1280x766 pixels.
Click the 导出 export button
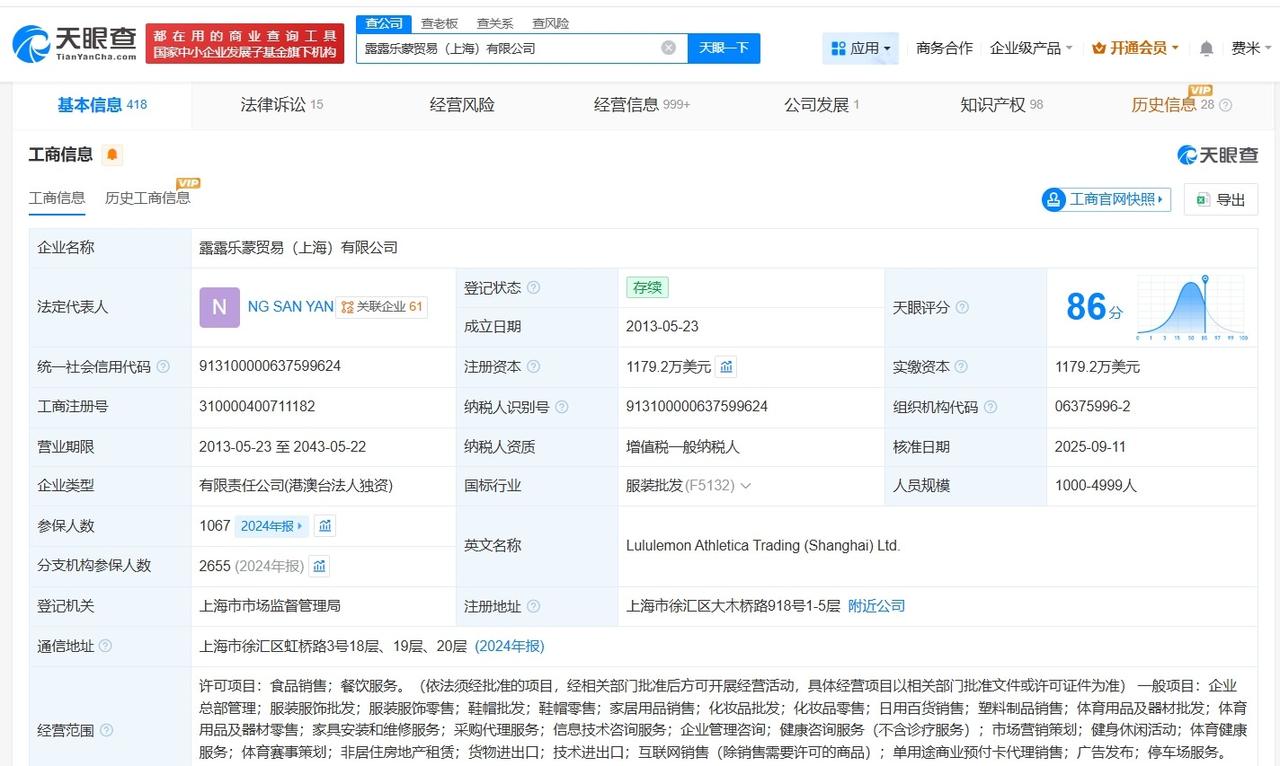click(x=1220, y=199)
